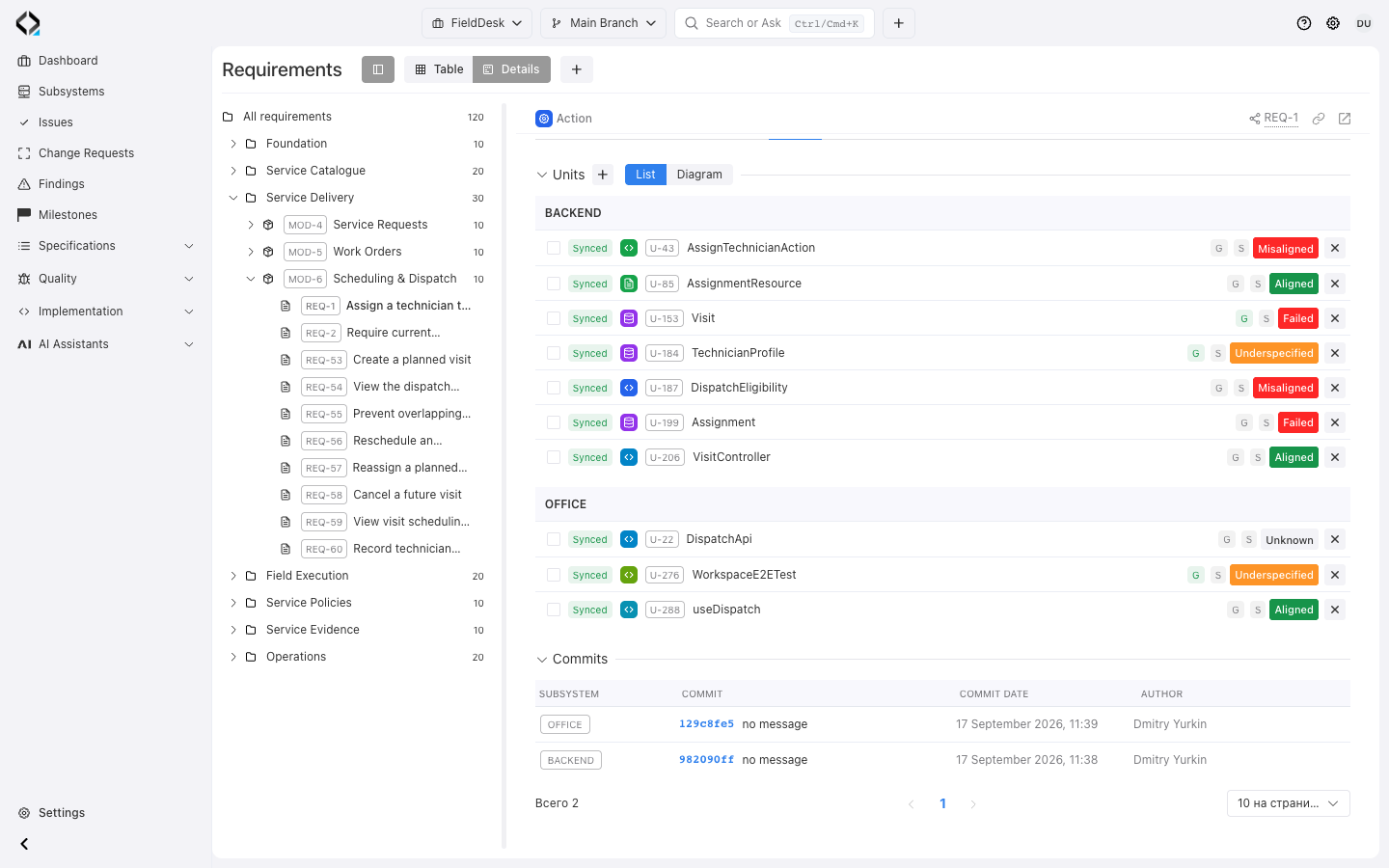Collapse the sidebar with the back arrow
The height and width of the screenshot is (868, 1389).
coord(24,844)
